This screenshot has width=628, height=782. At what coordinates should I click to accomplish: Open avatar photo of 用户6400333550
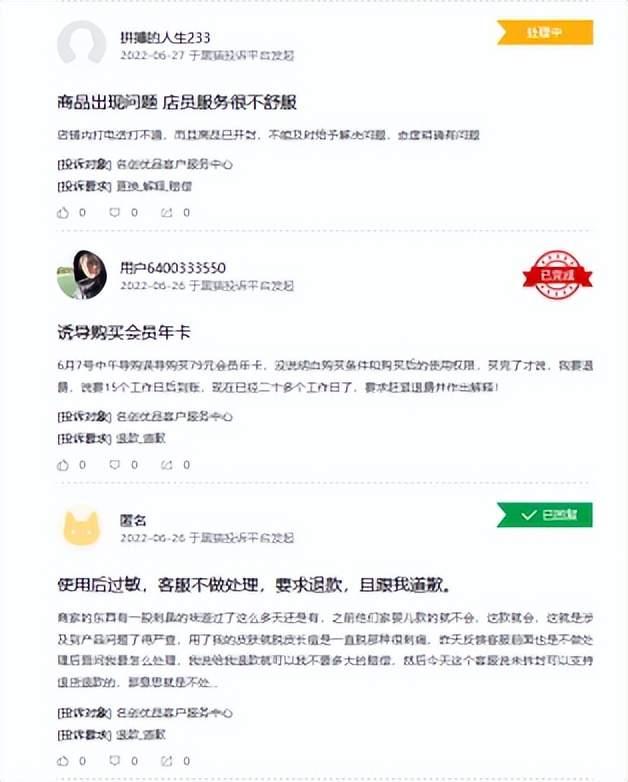(82, 275)
